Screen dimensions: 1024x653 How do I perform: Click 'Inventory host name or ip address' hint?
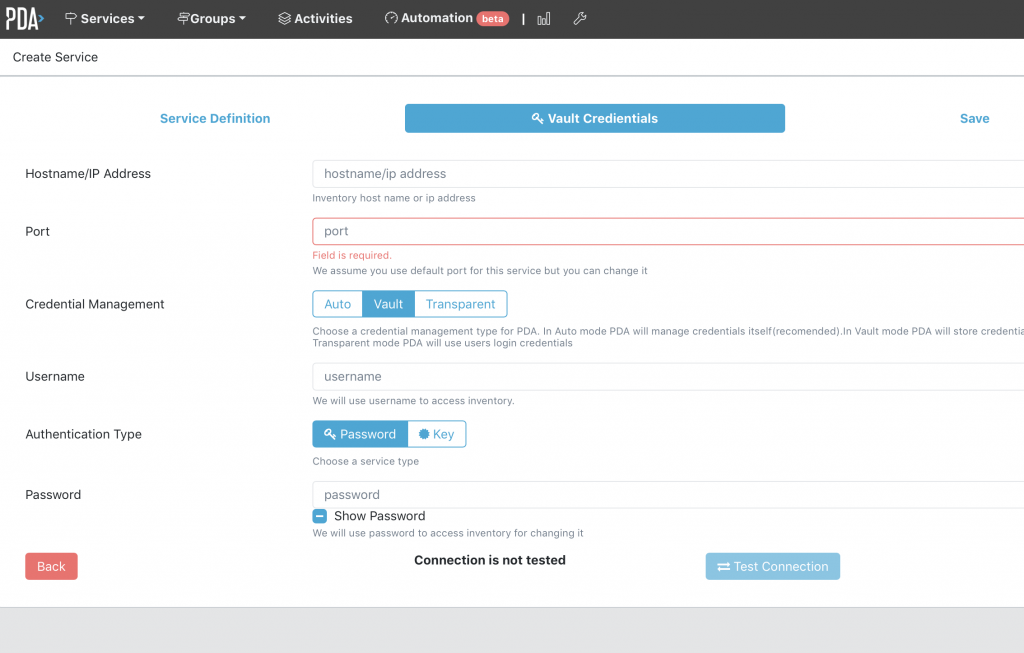tap(394, 198)
